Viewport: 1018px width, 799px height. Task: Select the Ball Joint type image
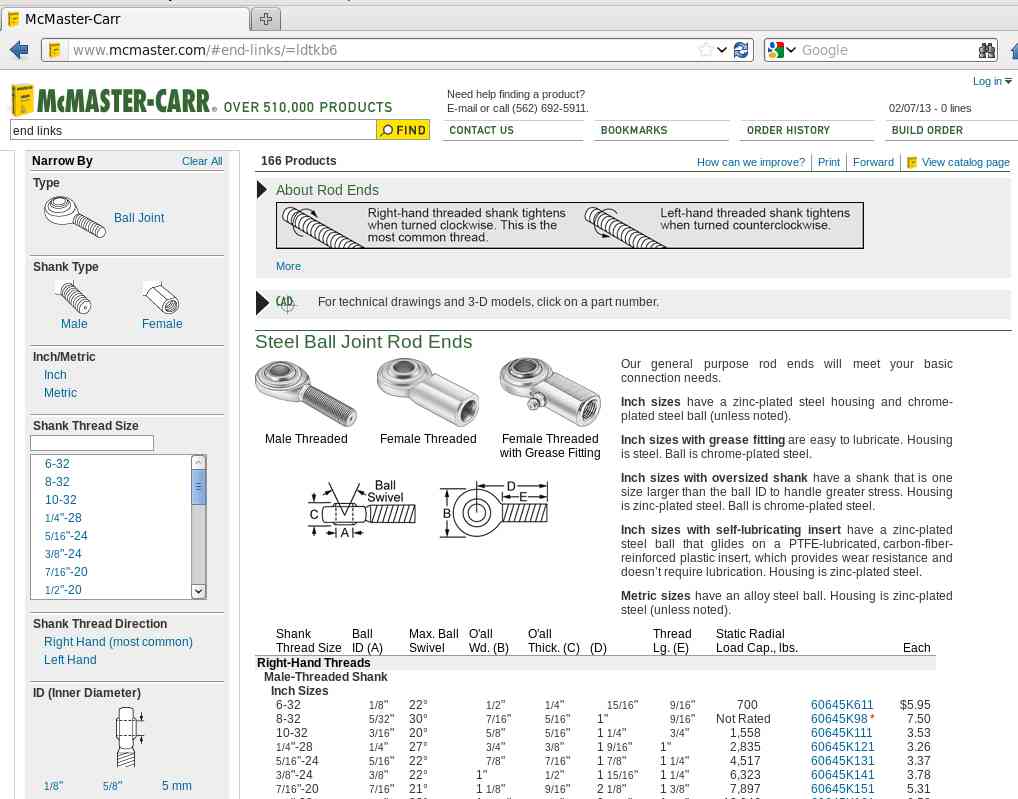point(75,217)
